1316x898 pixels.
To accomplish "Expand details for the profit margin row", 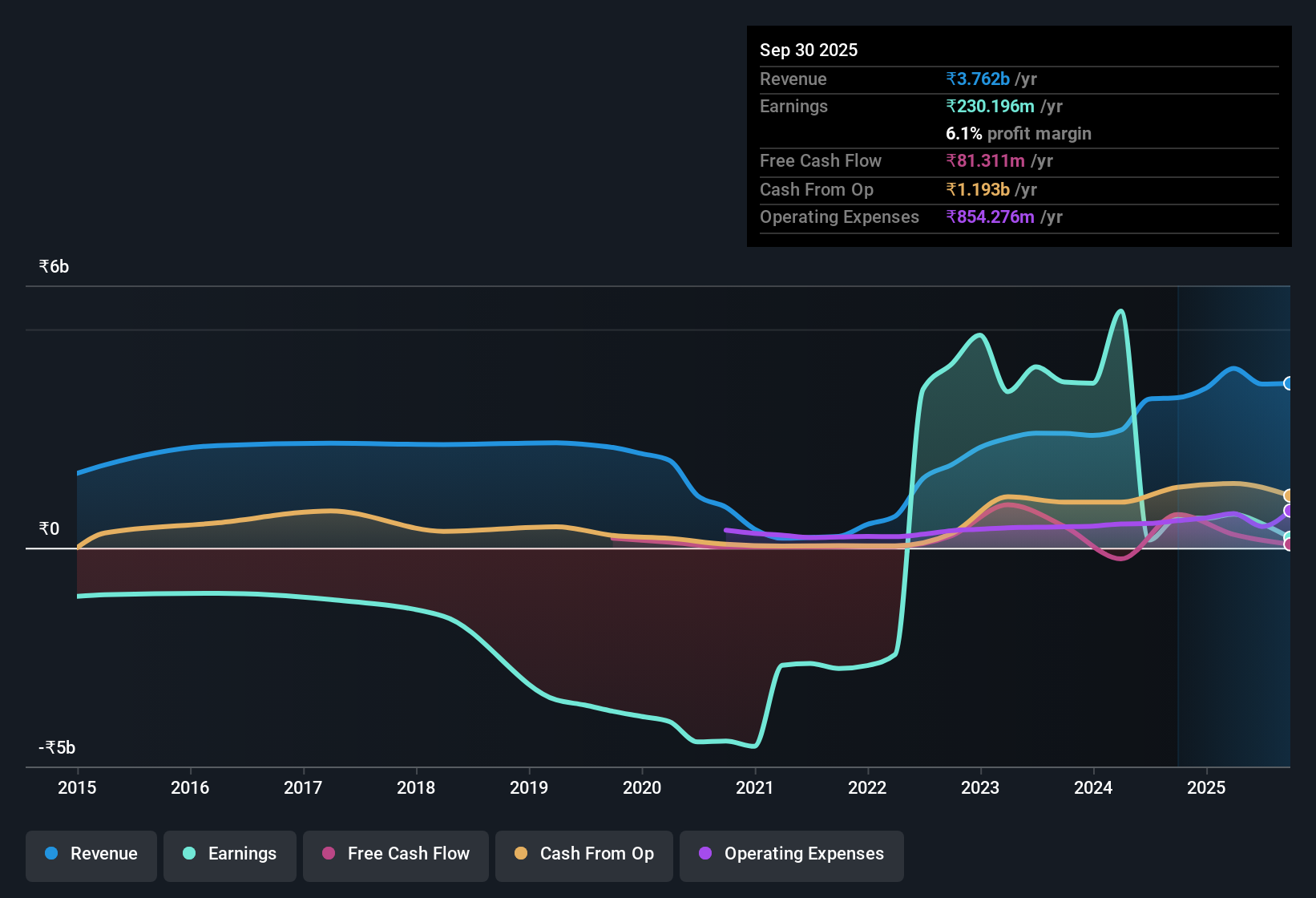I will (1018, 134).
